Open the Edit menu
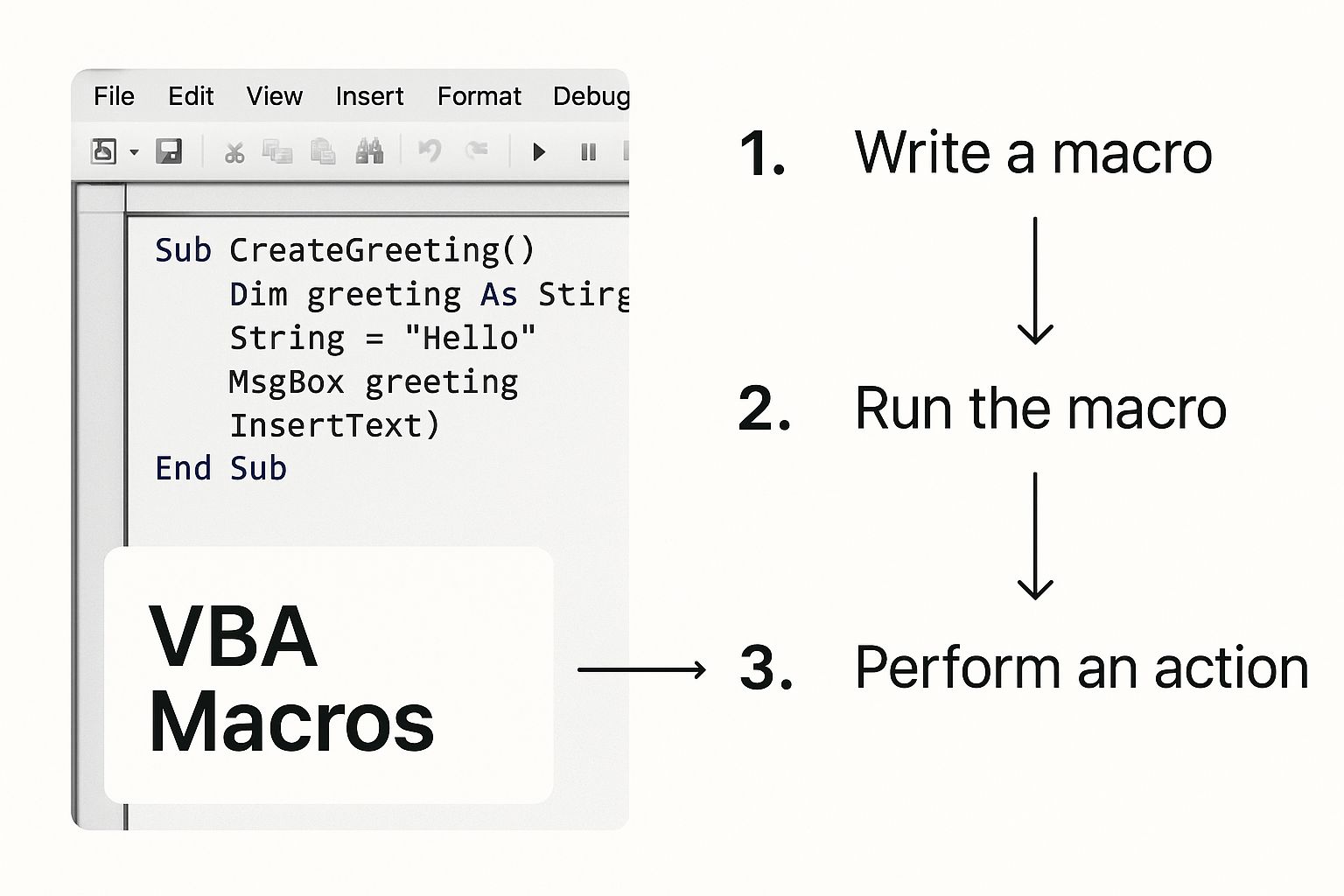 [191, 96]
